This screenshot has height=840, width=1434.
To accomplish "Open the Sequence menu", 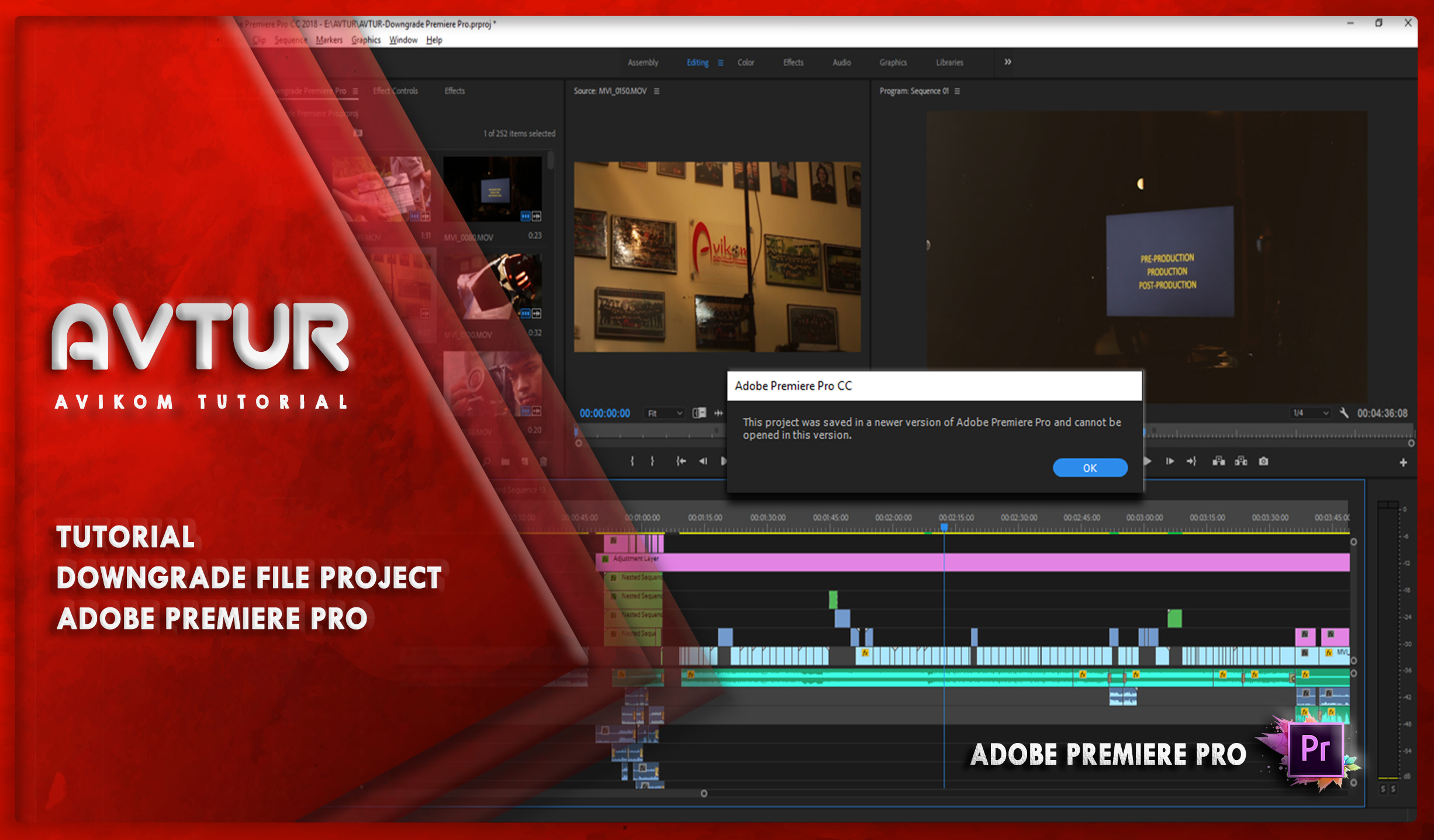I will coord(291,40).
